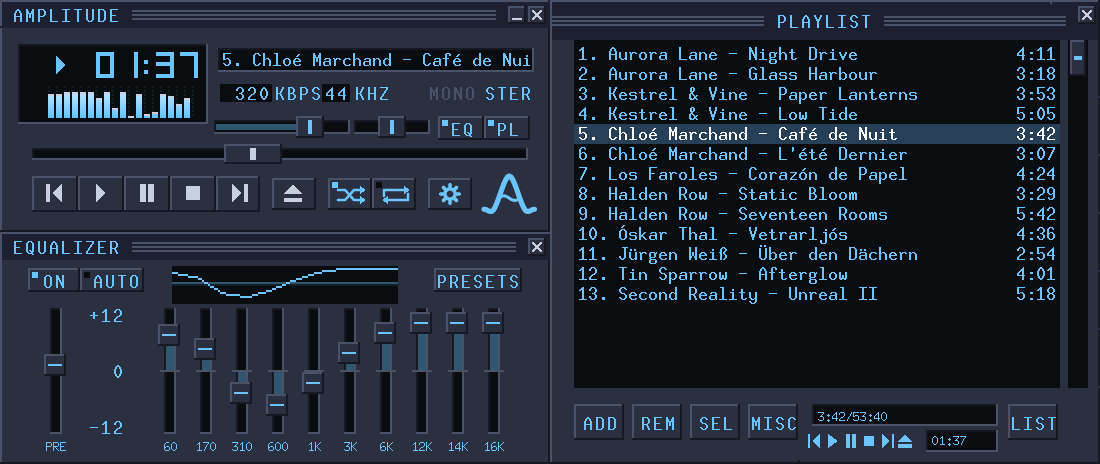Open the playlist SEL menu

pos(716,423)
